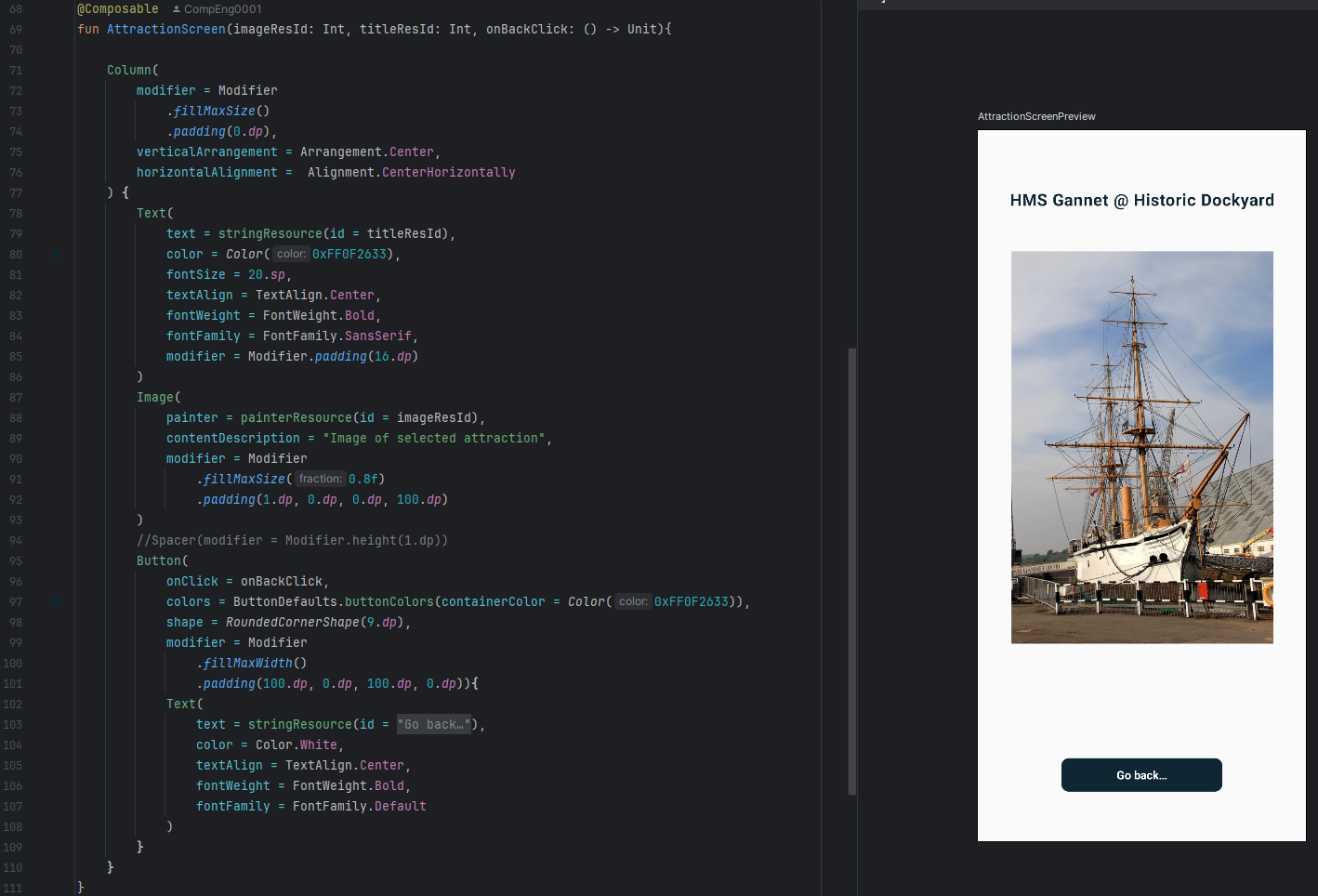The width and height of the screenshot is (1318, 896).
Task: Click '.fillMaxWidth()' on line 100
Action: pos(252,663)
